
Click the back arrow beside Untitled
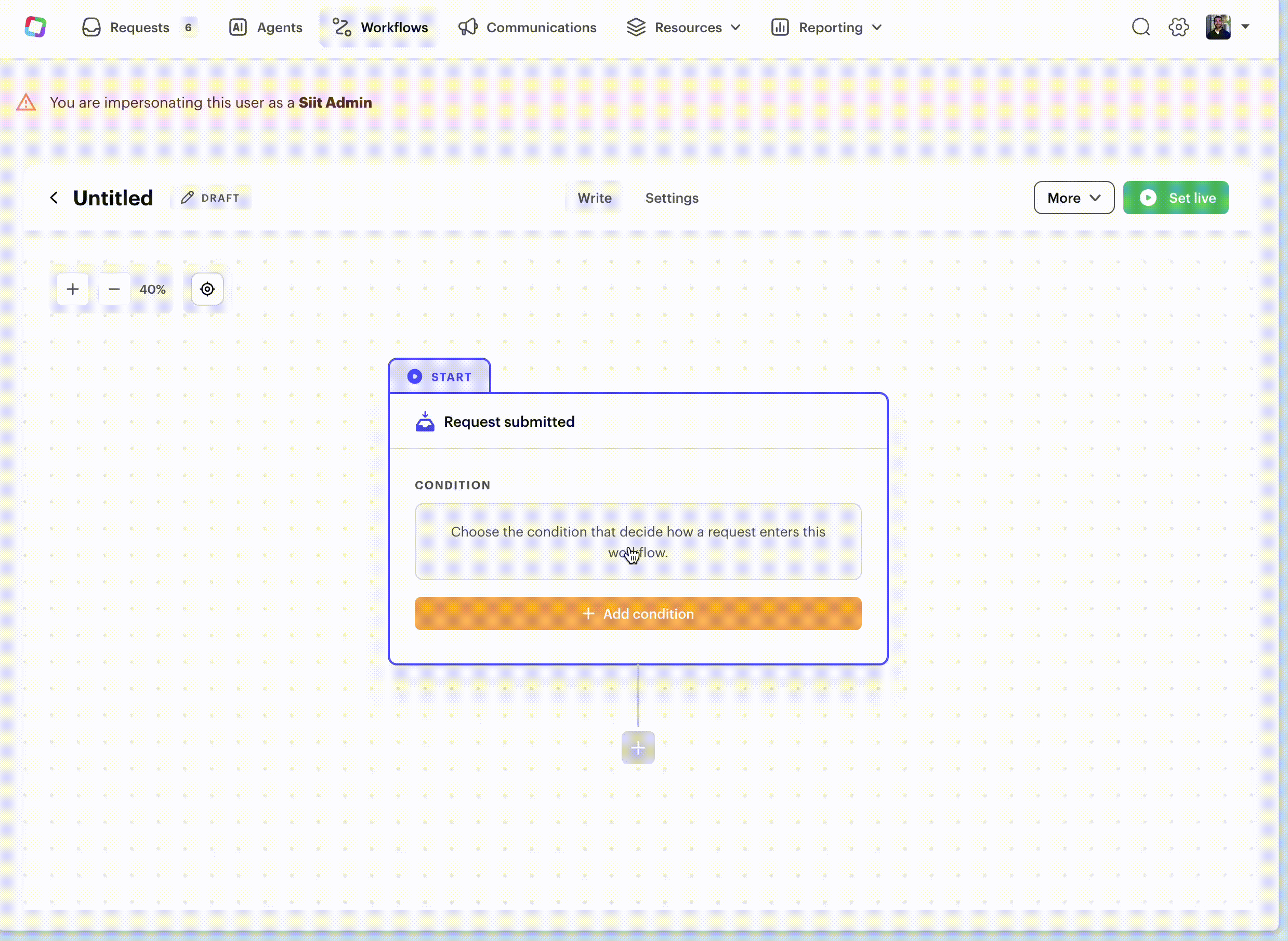tap(54, 198)
